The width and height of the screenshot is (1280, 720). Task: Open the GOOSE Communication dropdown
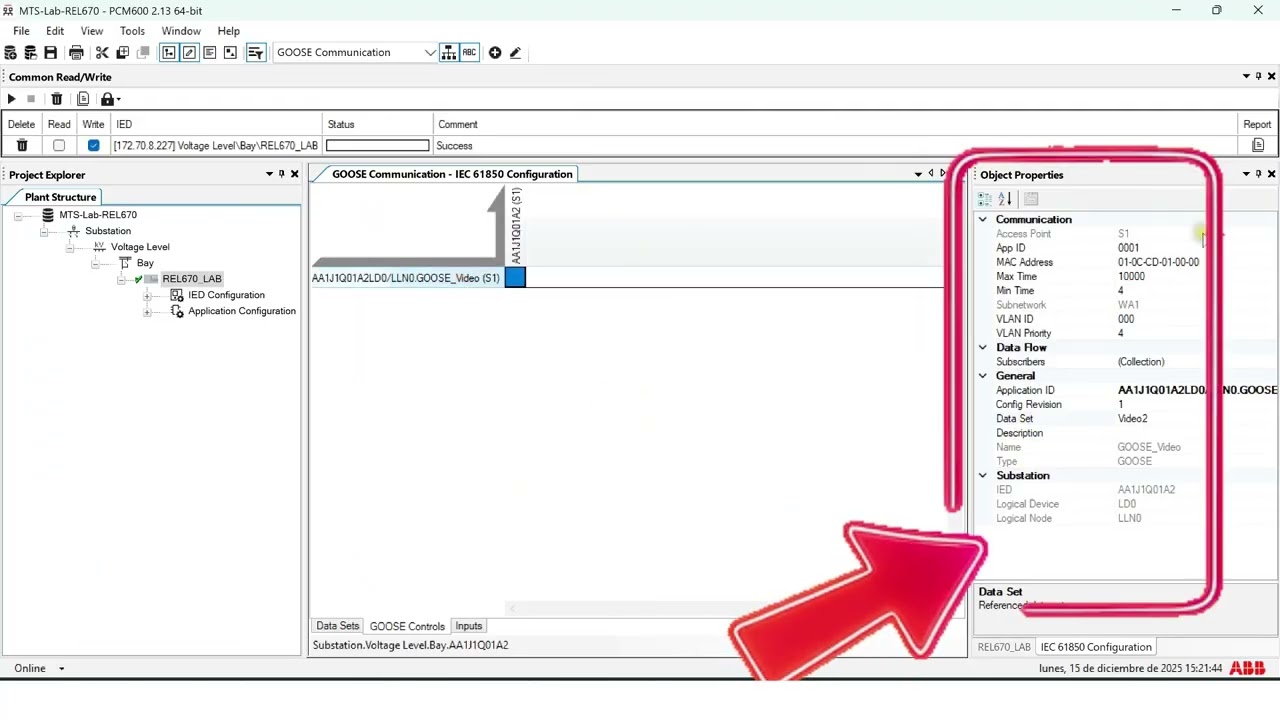click(x=430, y=53)
